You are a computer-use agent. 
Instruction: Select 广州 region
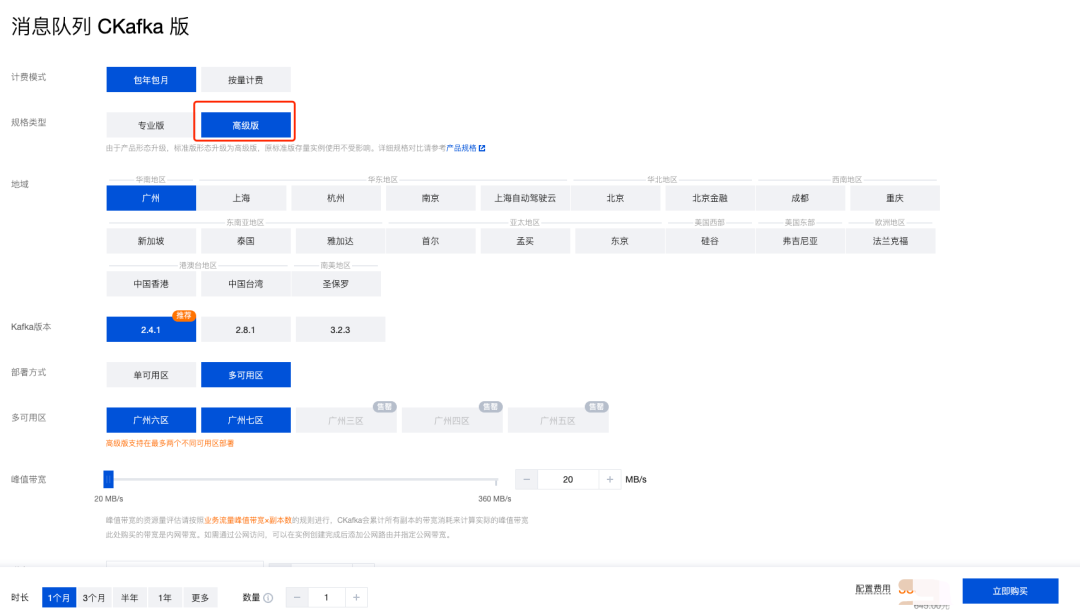(151, 198)
